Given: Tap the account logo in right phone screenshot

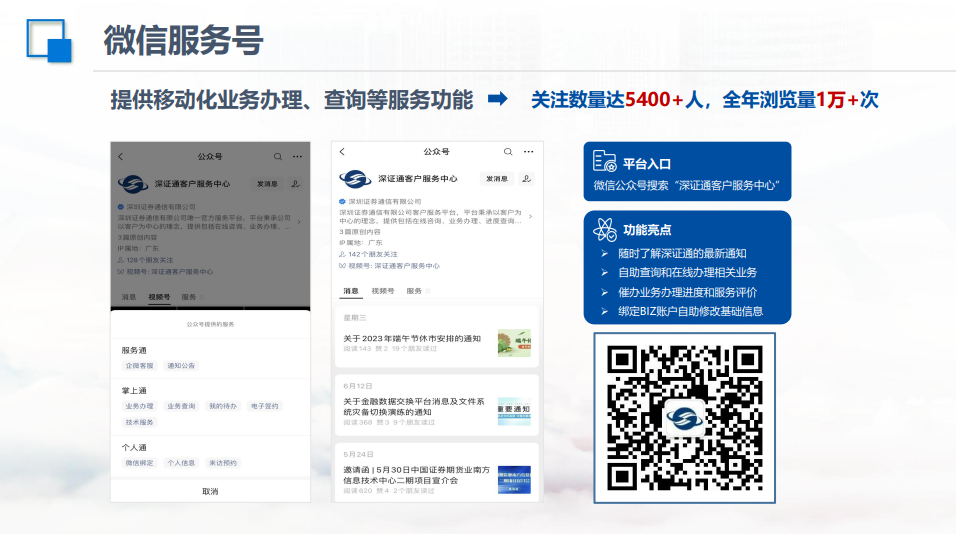Looking at the screenshot, I should [355, 179].
